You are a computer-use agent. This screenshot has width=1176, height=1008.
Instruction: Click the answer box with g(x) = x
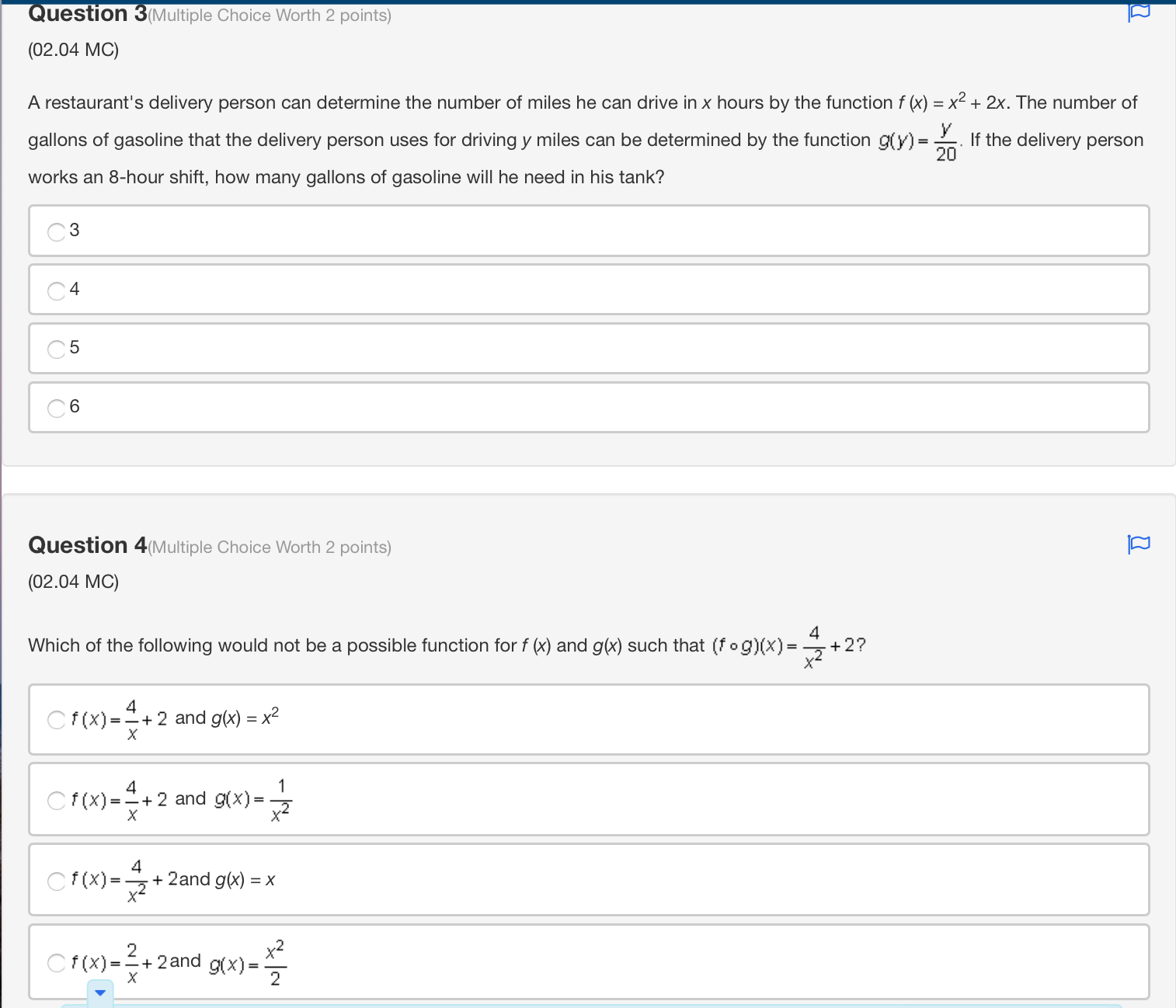588,880
